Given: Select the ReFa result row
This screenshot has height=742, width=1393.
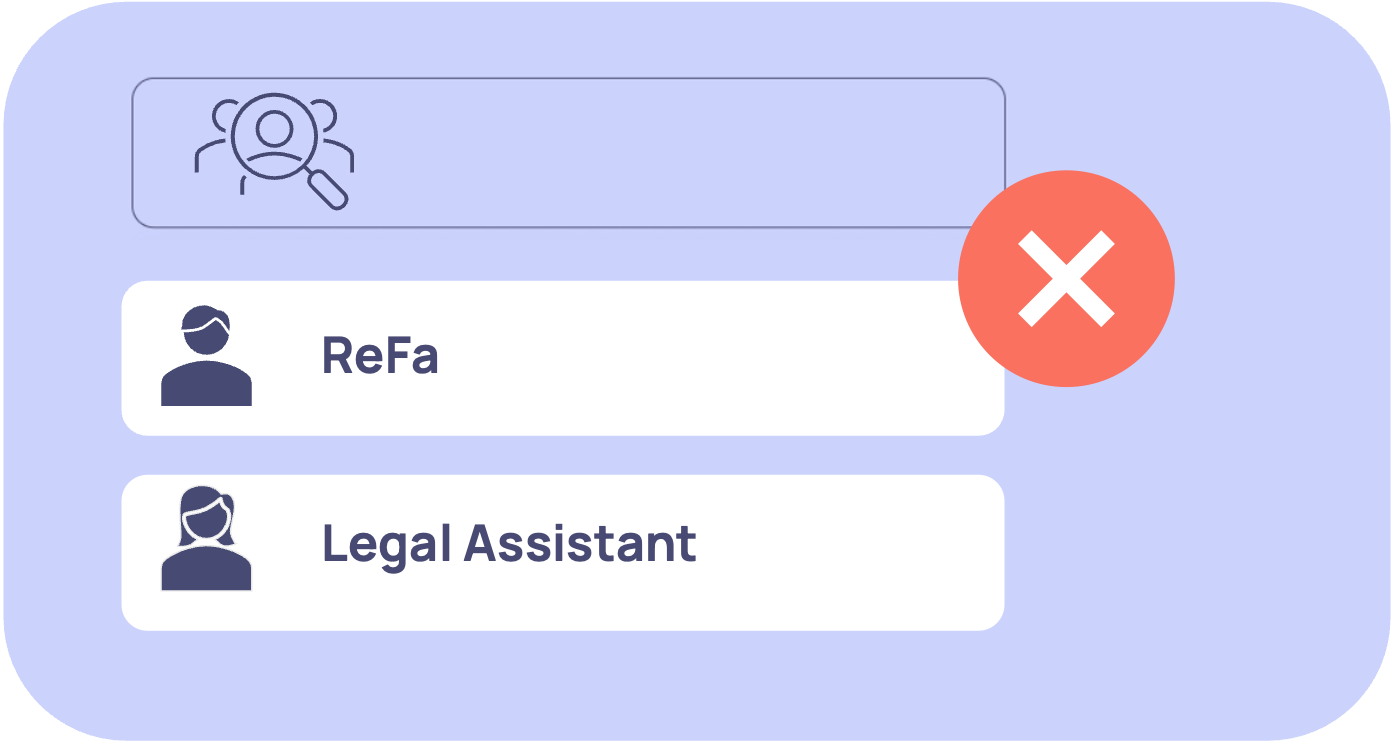Looking at the screenshot, I should (562, 358).
